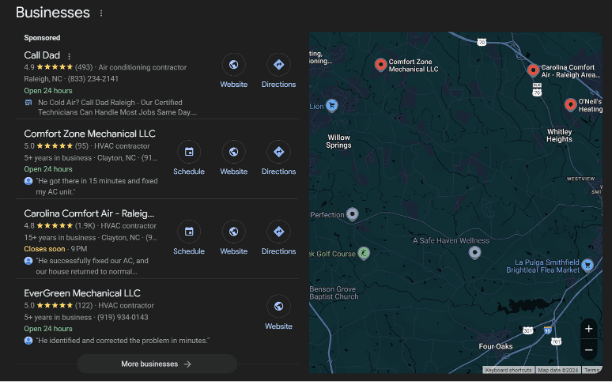Select Comfort Zone Mechanical red map pin
The image size is (612, 382).
(x=381, y=64)
